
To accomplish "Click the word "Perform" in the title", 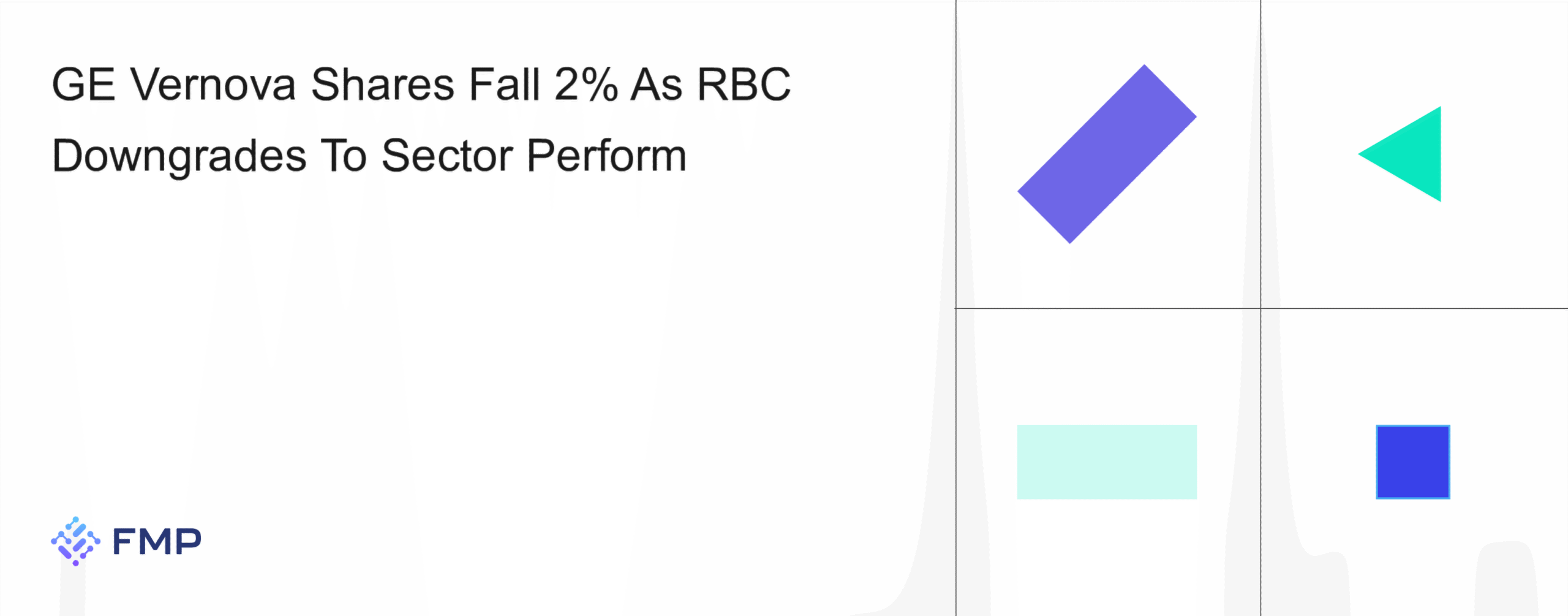I will tap(606, 156).
